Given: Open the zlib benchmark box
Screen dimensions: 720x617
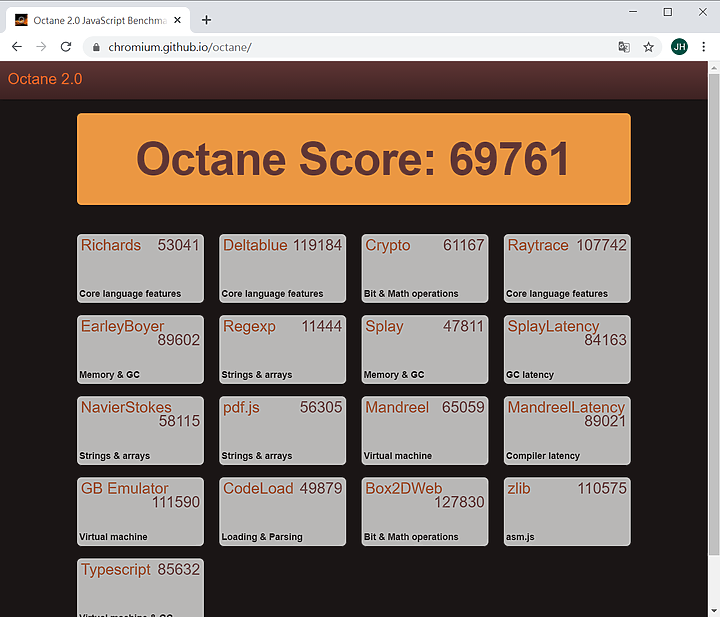Looking at the screenshot, I should pyautogui.click(x=567, y=511).
